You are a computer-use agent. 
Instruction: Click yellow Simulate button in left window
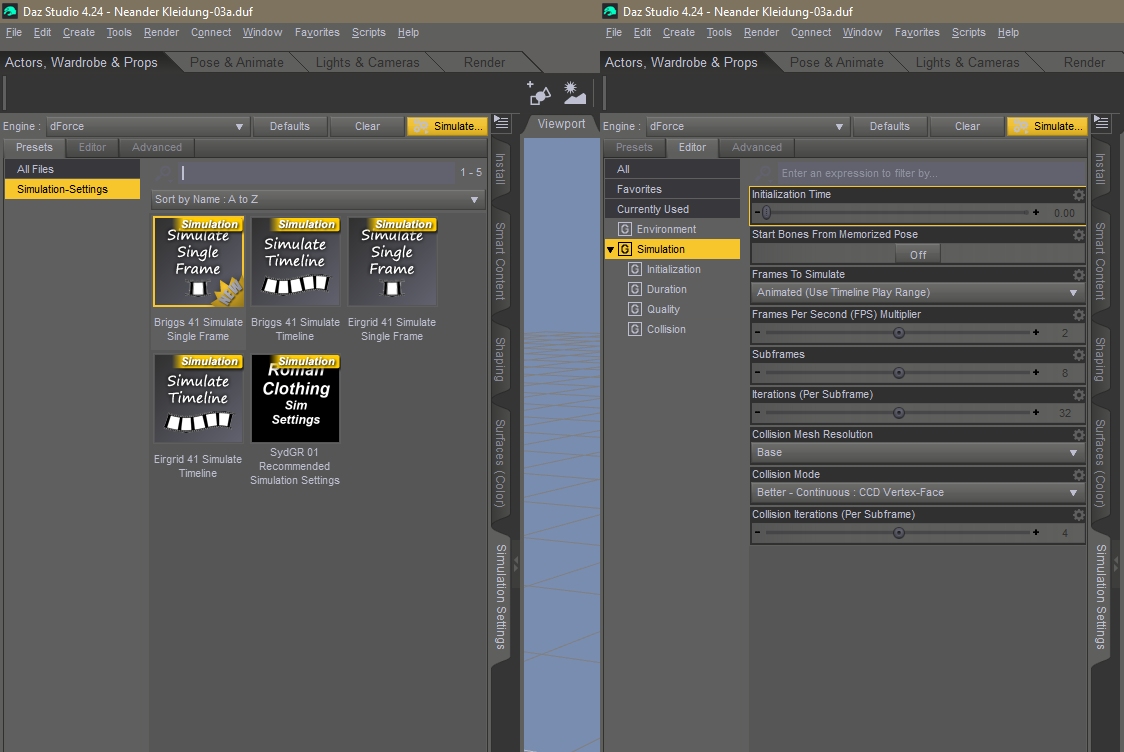(x=448, y=126)
